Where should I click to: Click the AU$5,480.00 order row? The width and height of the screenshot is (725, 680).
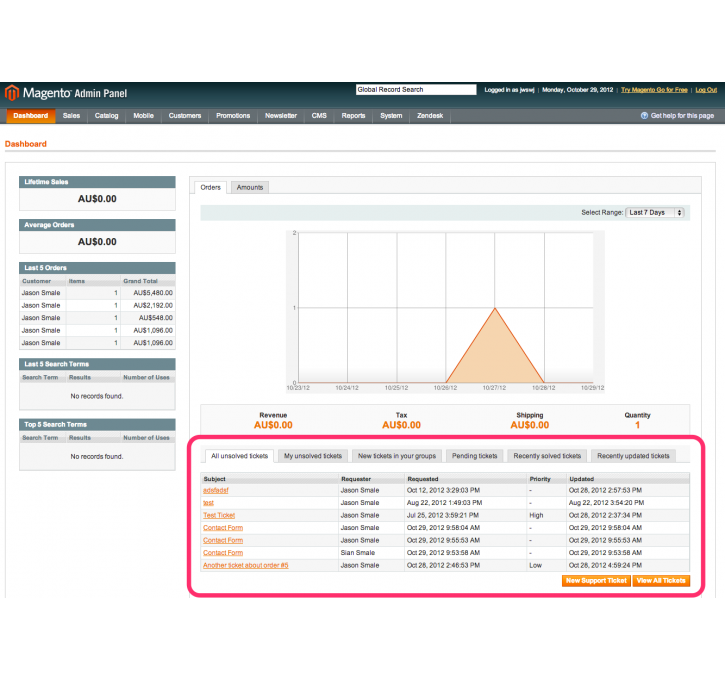[x=97, y=293]
